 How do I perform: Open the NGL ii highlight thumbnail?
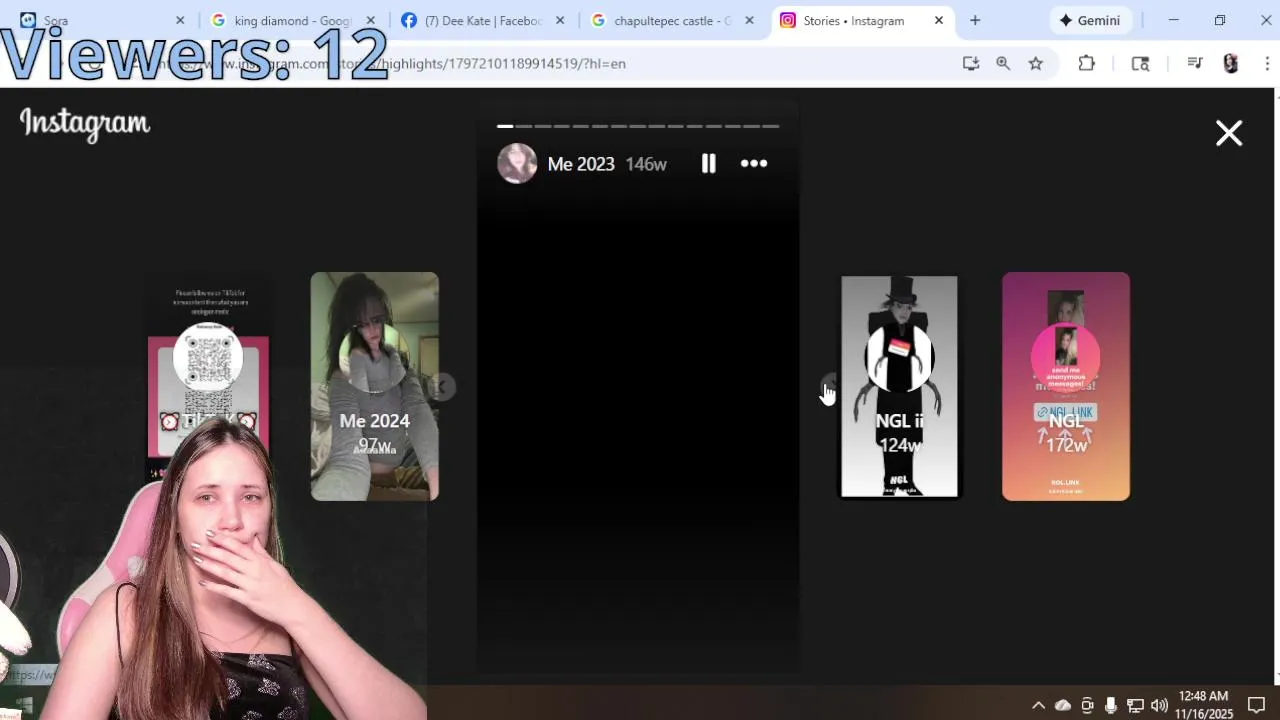coord(899,386)
